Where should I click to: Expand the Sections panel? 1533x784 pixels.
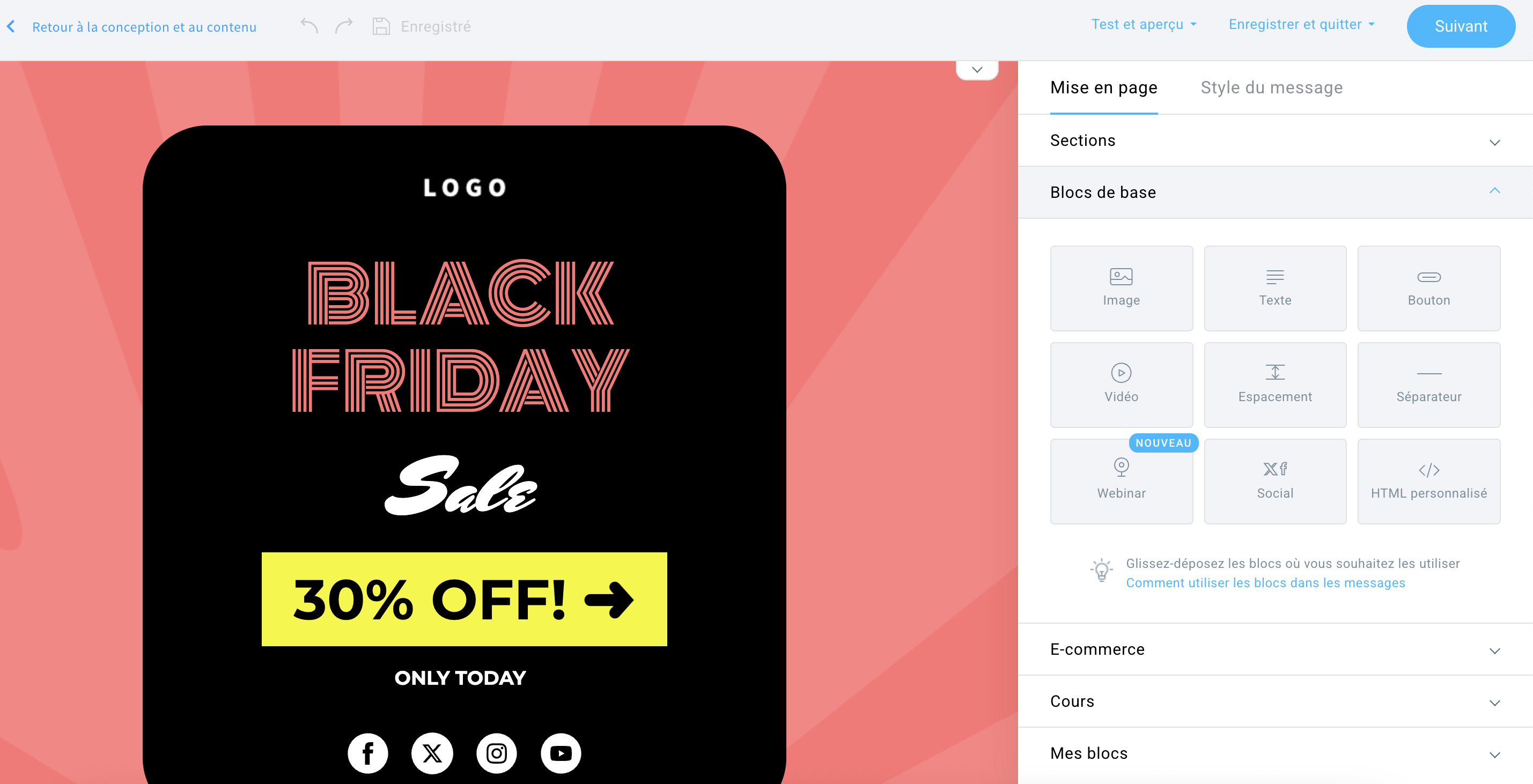1274,140
